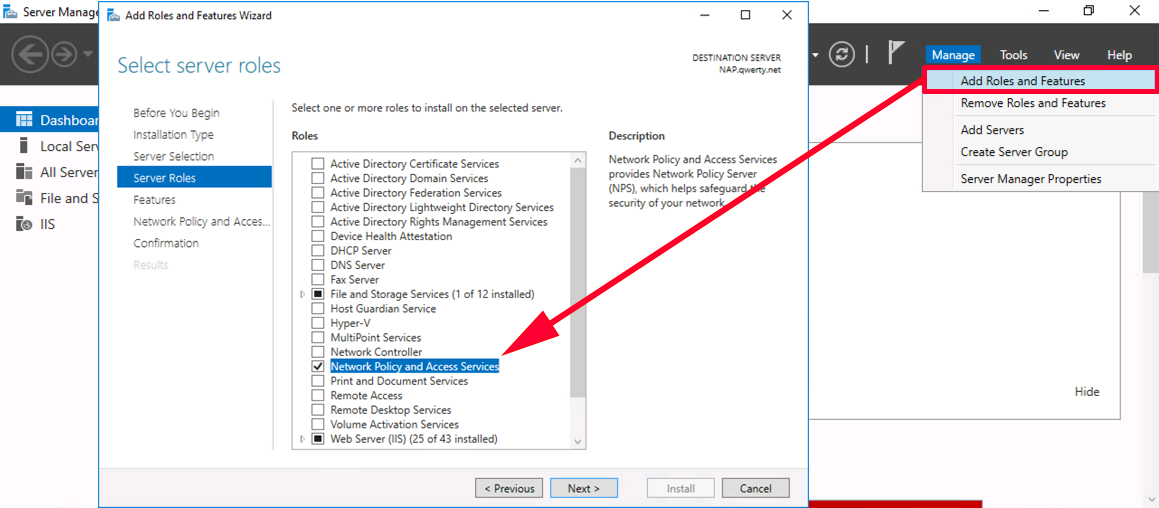Check the Hyper-V role checkbox
The image size is (1159, 508).
[x=318, y=323]
